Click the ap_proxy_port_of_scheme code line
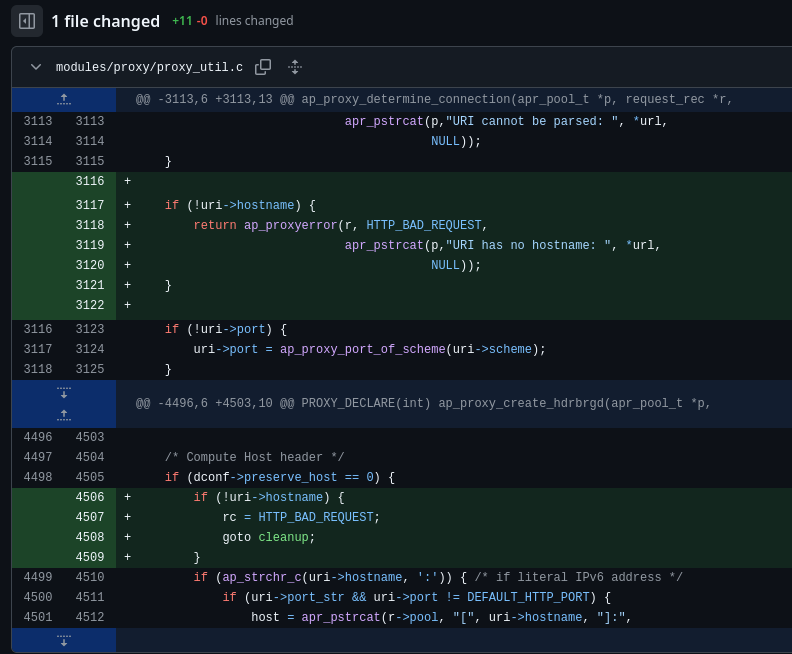Viewport: 792px width, 654px height. click(x=370, y=349)
